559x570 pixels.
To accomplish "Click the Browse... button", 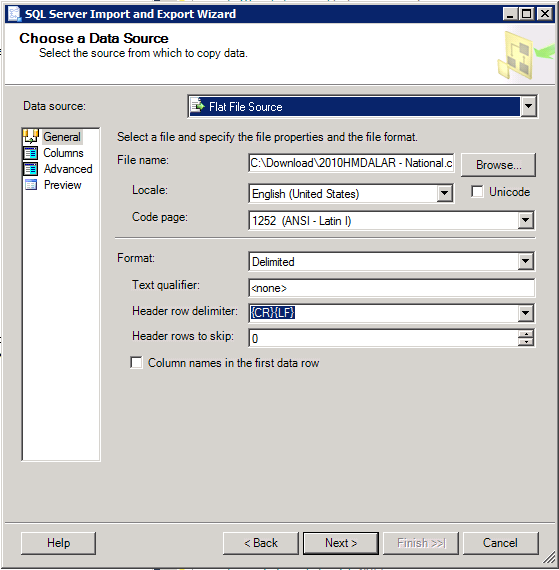I will (498, 165).
